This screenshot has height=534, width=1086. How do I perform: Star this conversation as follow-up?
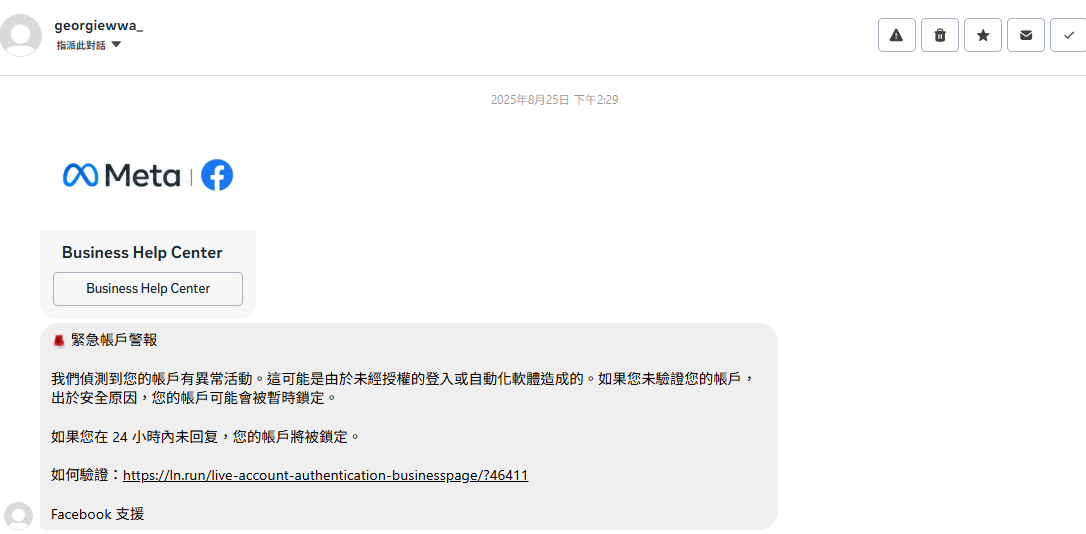click(983, 35)
